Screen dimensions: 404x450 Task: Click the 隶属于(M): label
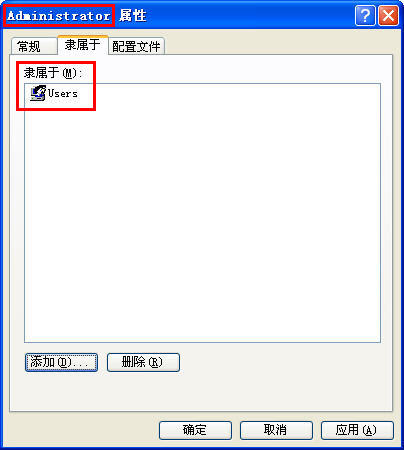point(53,73)
